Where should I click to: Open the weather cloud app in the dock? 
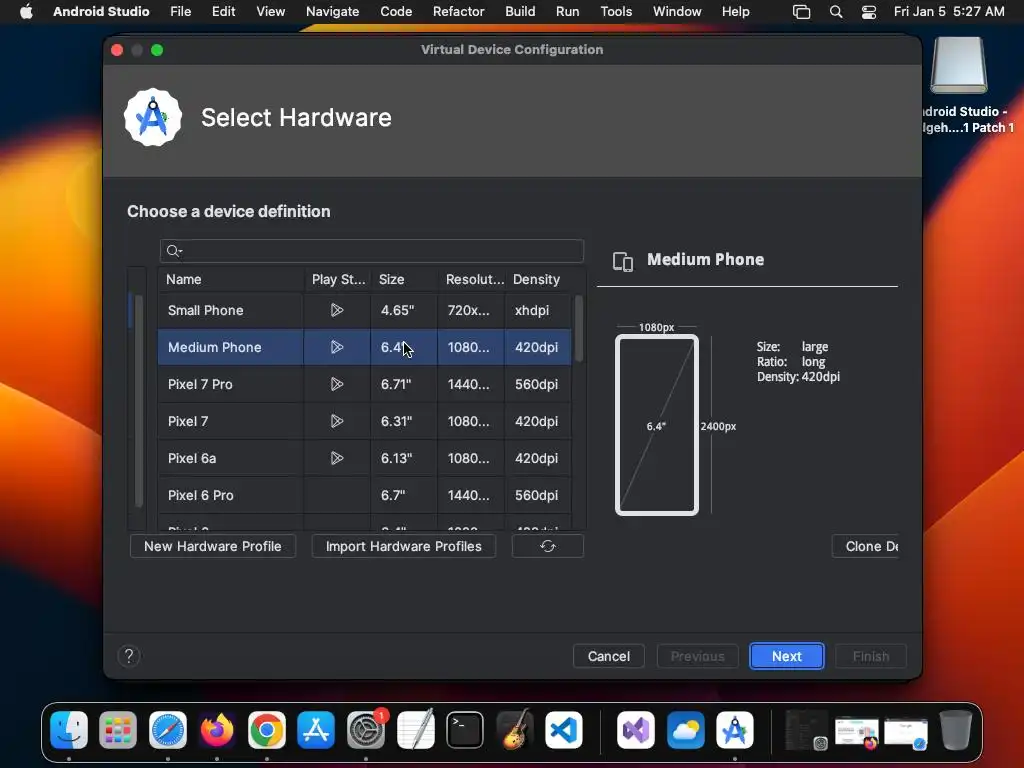(685, 729)
